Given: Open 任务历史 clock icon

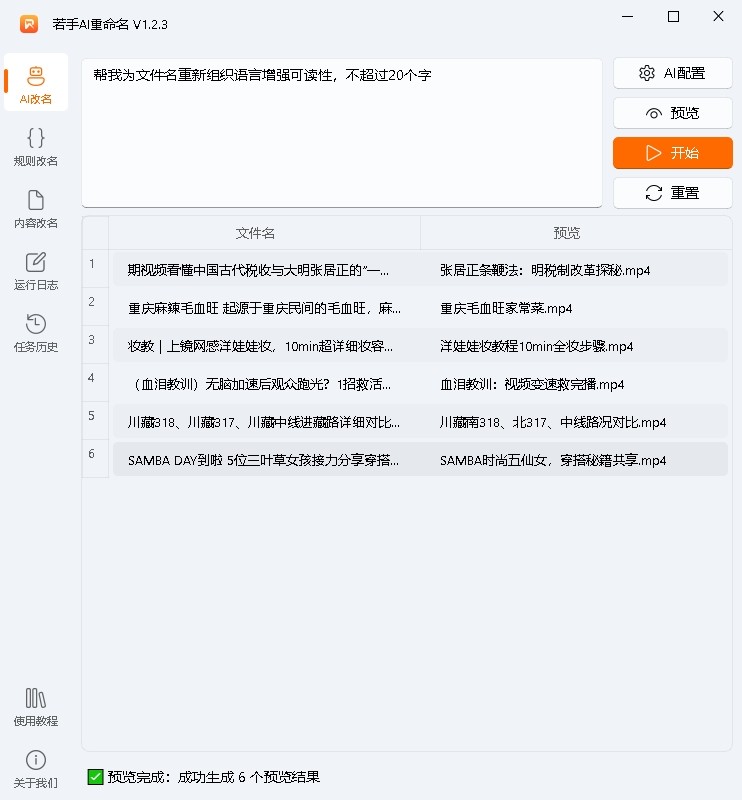Looking at the screenshot, I should click(36, 324).
